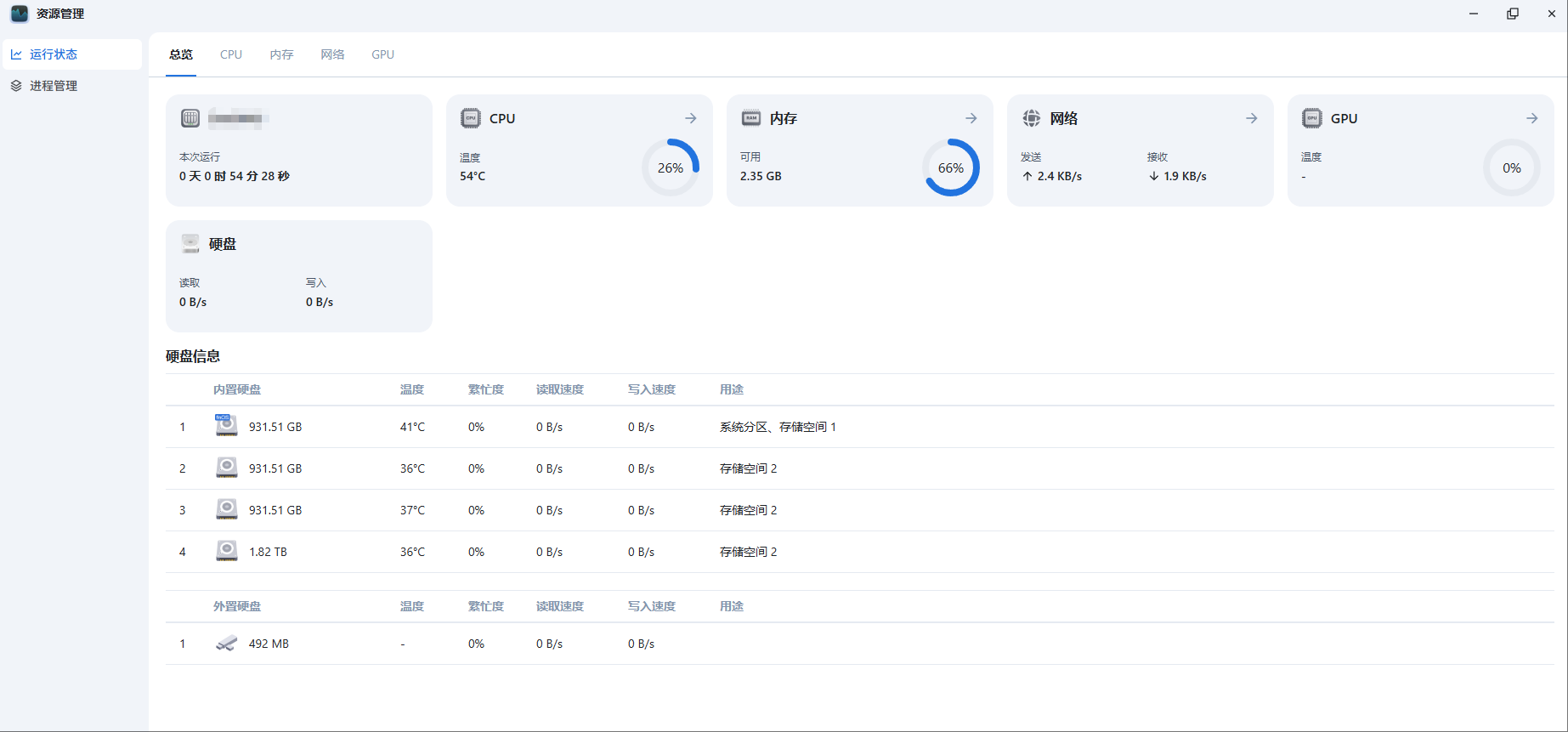Viewport: 1568px width, 732px height.
Task: Click the disk icon of internal disk 2
Action: (227, 468)
